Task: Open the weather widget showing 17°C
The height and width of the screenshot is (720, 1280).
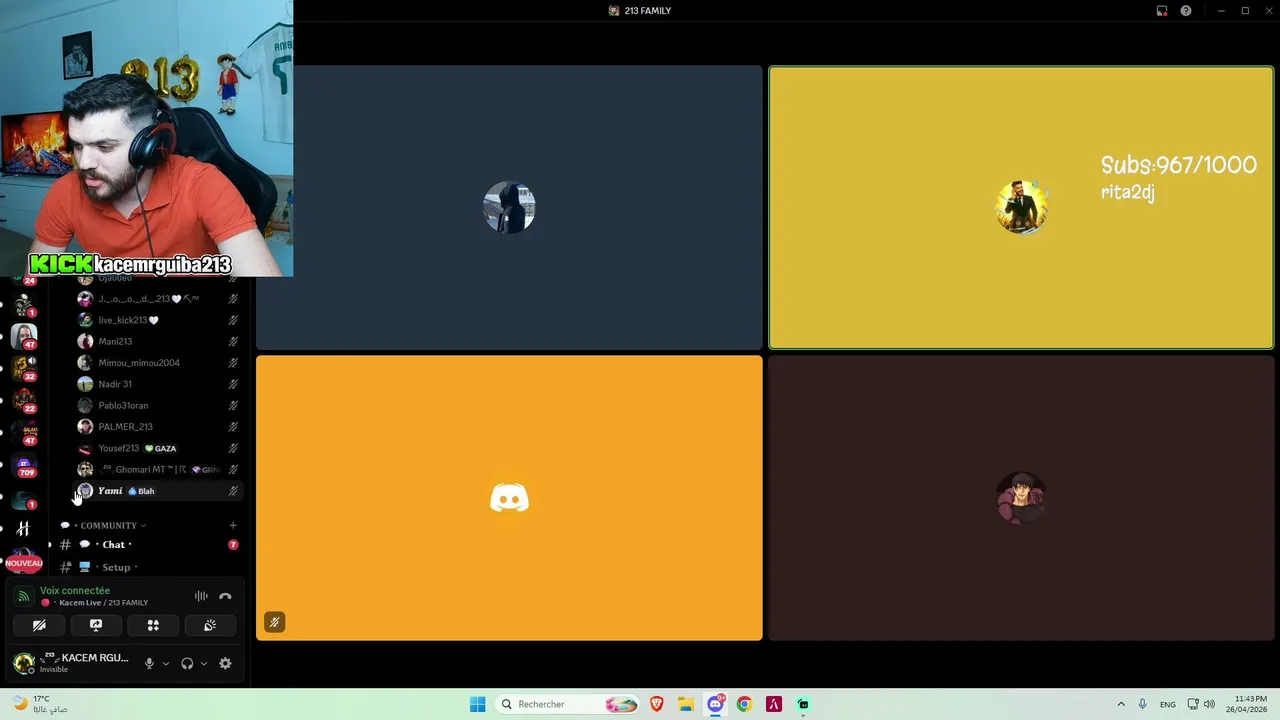Action: tap(38, 704)
